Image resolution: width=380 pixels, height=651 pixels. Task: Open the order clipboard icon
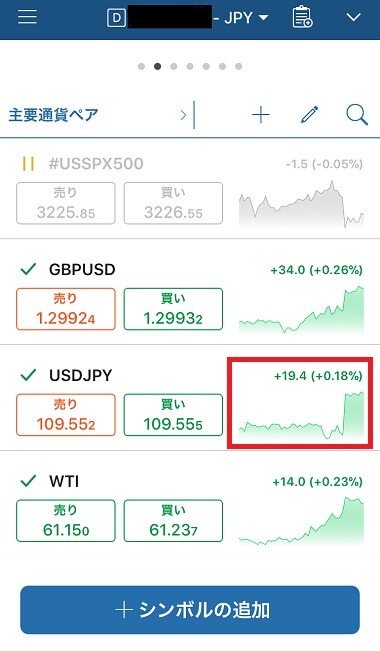302,17
